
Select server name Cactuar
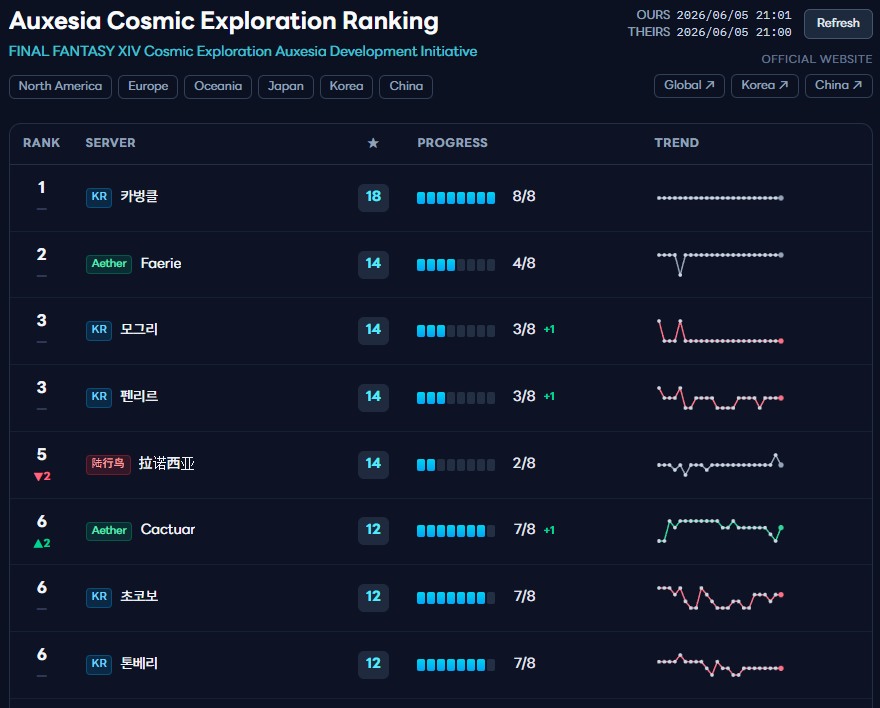pyautogui.click(x=168, y=530)
